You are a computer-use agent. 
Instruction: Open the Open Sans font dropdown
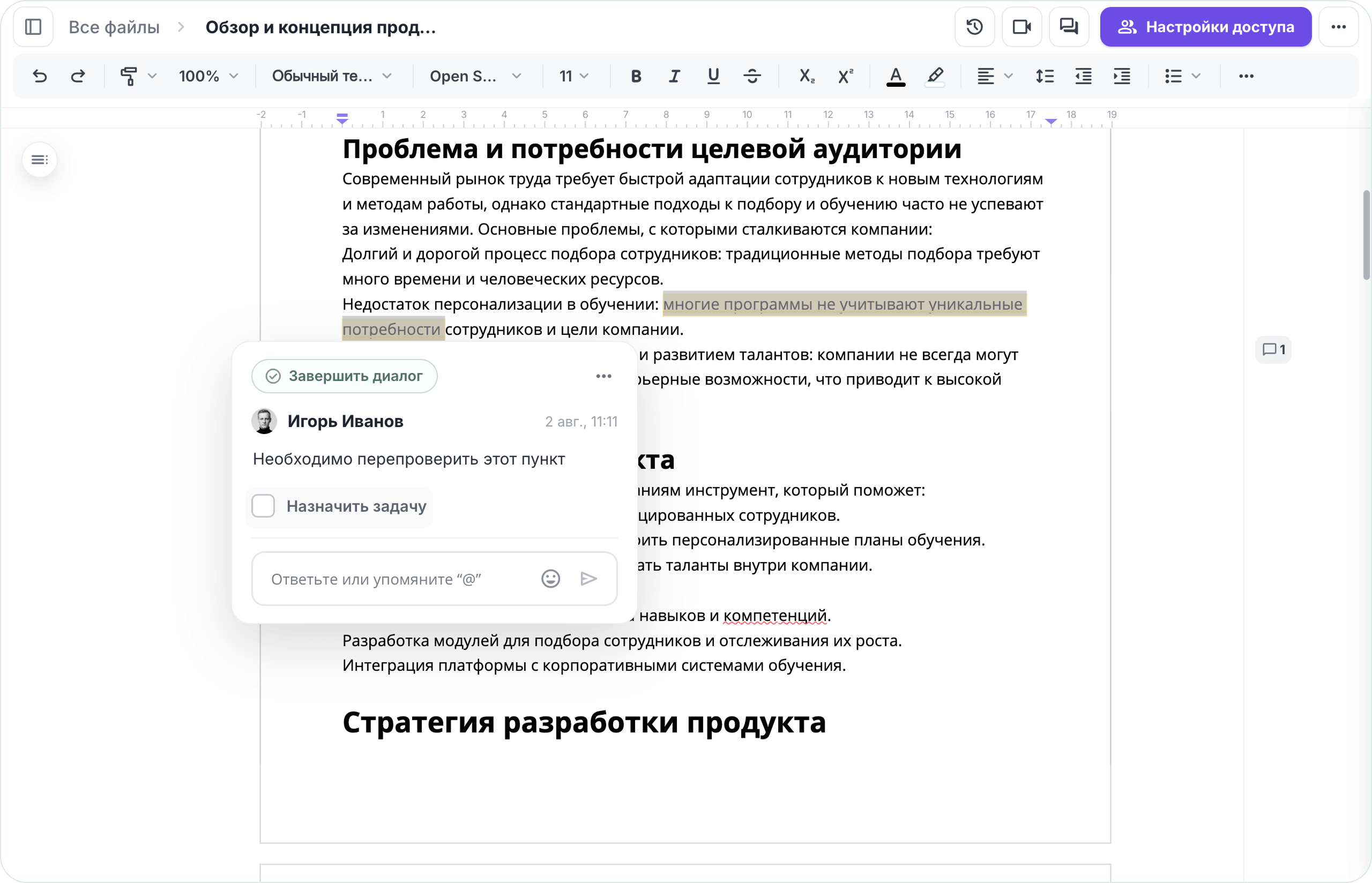(476, 76)
